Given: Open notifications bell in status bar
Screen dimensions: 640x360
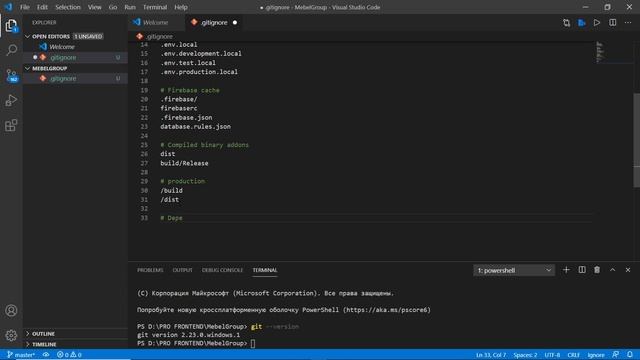Looking at the screenshot, I should [x=630, y=355].
